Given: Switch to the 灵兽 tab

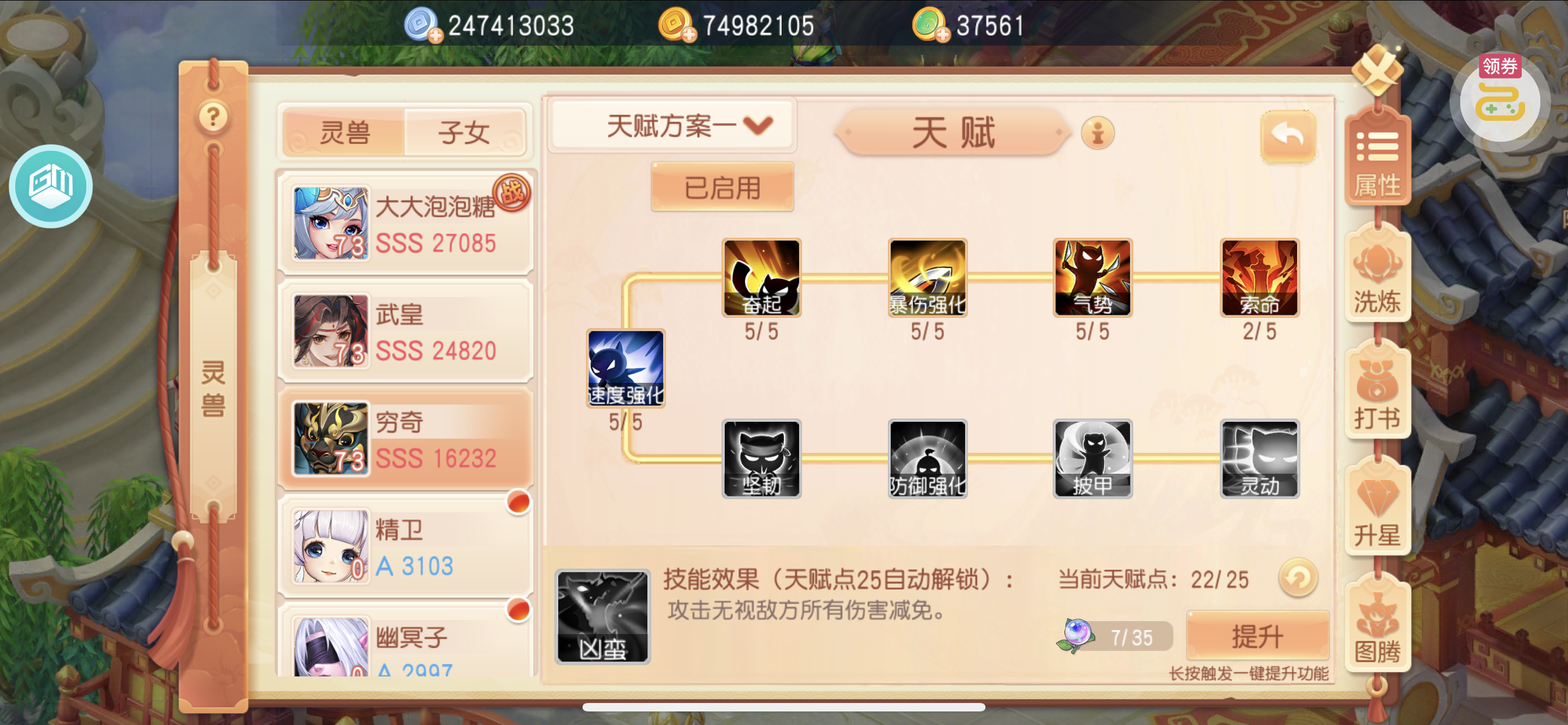Looking at the screenshot, I should click(344, 132).
